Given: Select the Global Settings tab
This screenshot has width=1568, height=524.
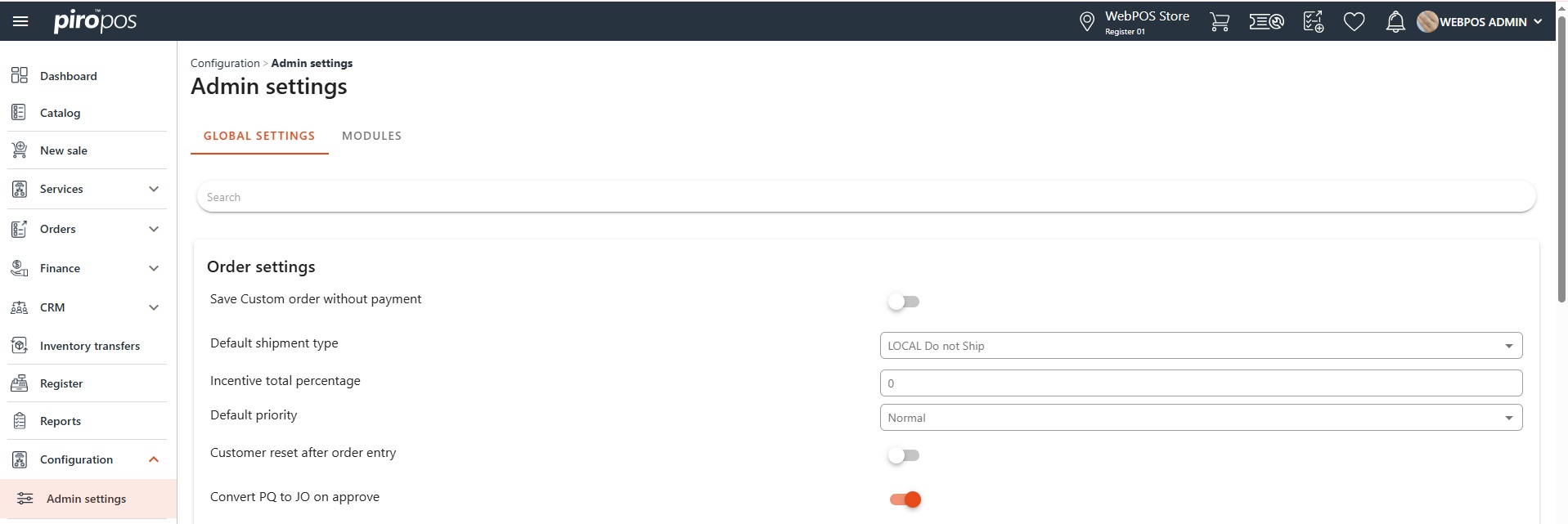Looking at the screenshot, I should click(259, 136).
